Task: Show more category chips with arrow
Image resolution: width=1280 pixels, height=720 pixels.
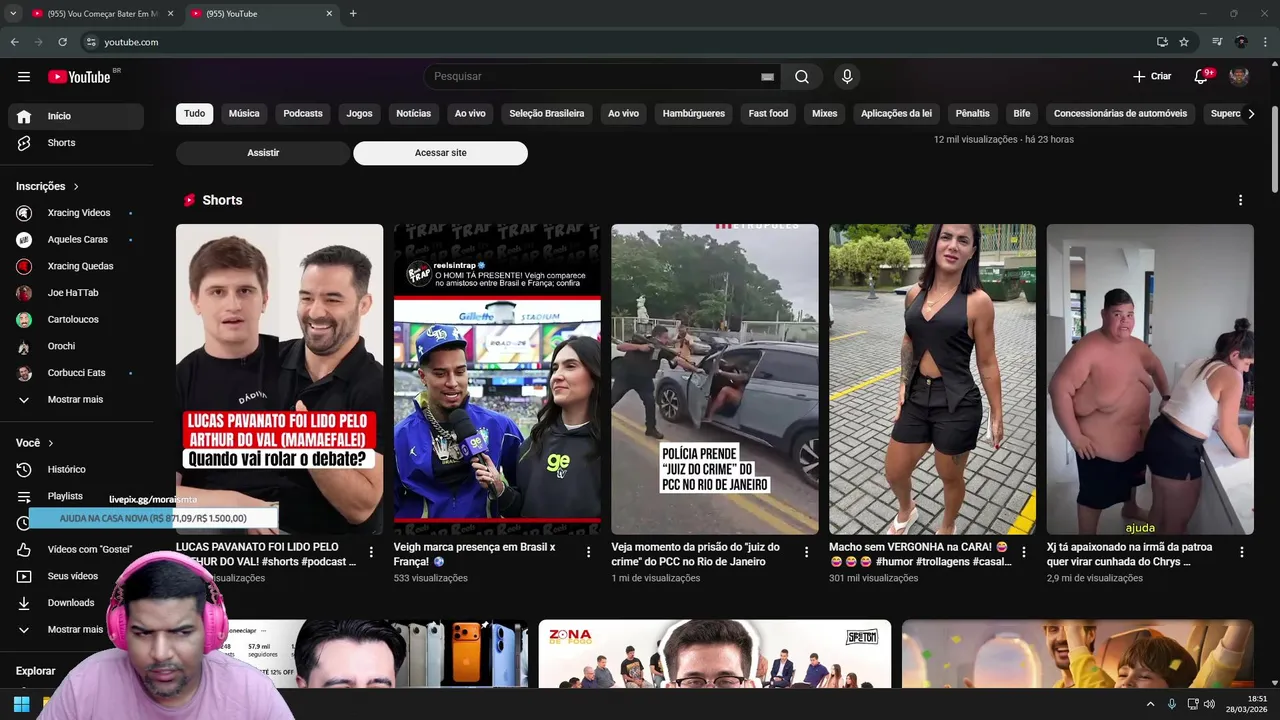Action: [x=1251, y=114]
